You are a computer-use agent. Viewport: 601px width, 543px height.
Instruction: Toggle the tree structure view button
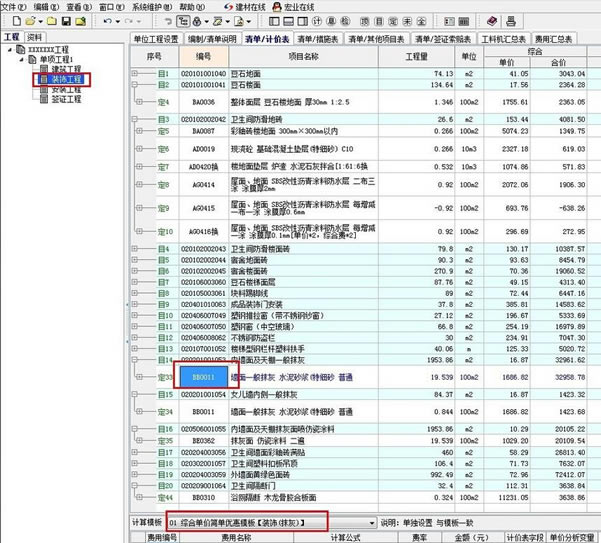pyautogui.click(x=183, y=21)
